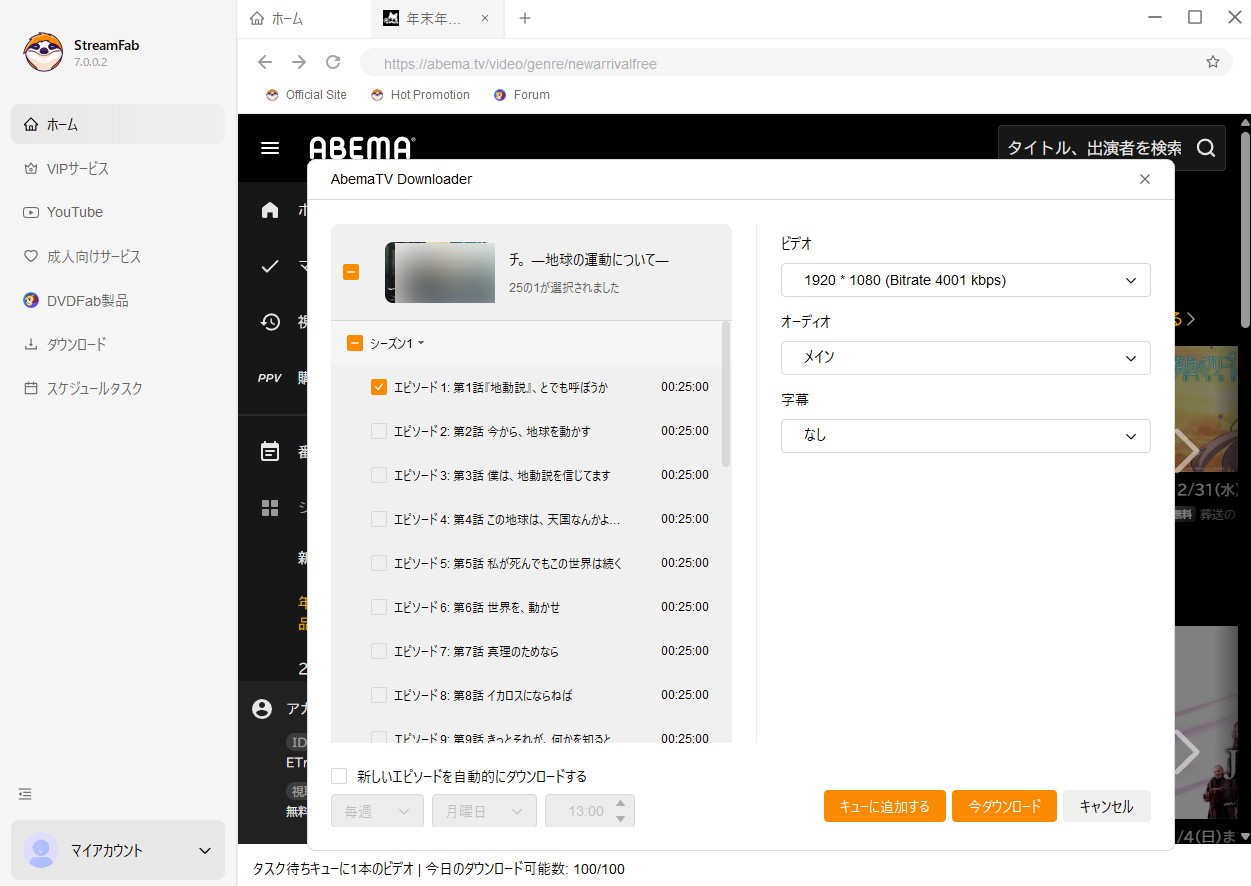
Task: Enable auto-download new episodes checkbox
Action: tap(339, 776)
